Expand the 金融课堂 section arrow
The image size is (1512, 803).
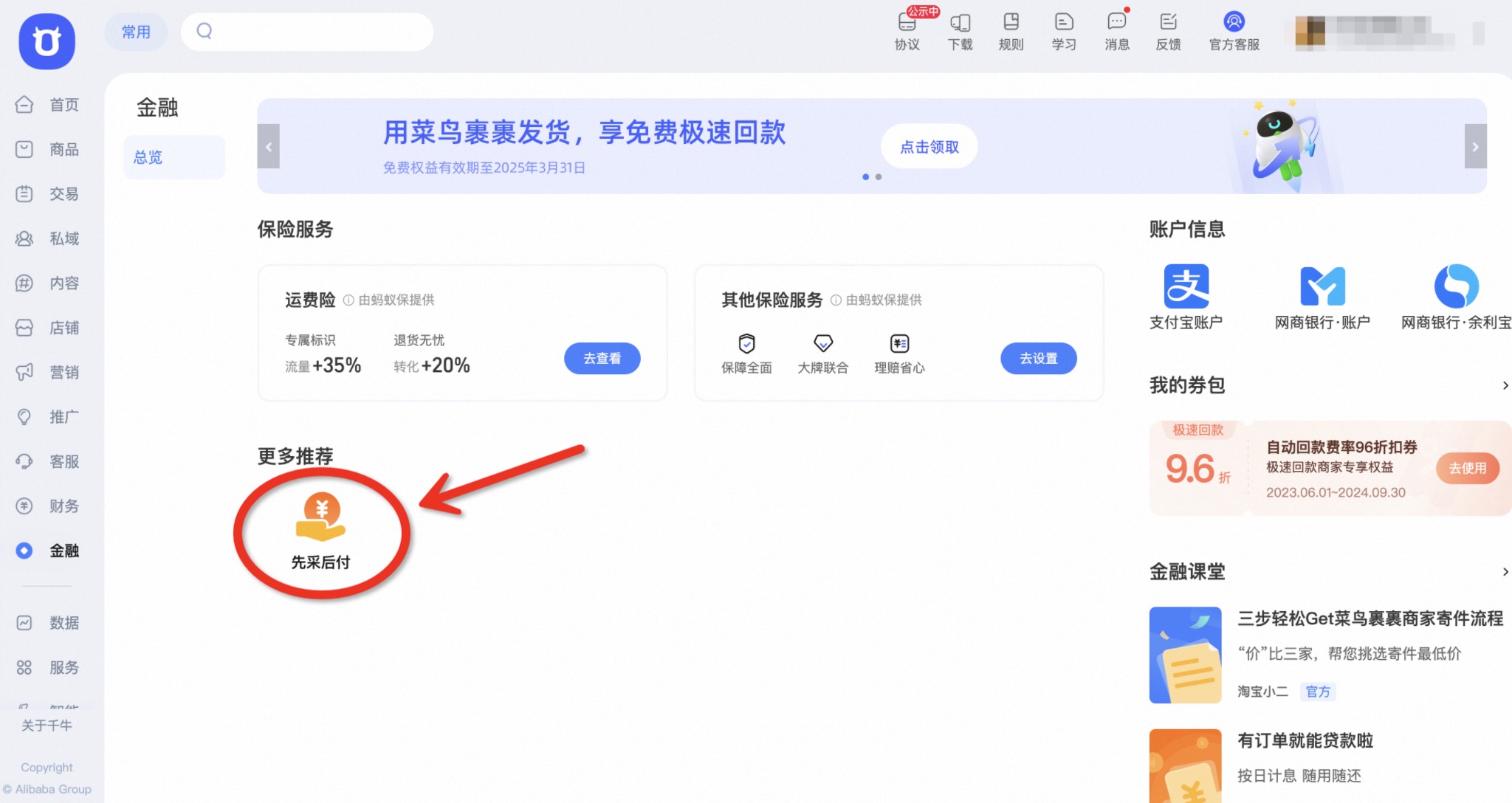point(1505,572)
